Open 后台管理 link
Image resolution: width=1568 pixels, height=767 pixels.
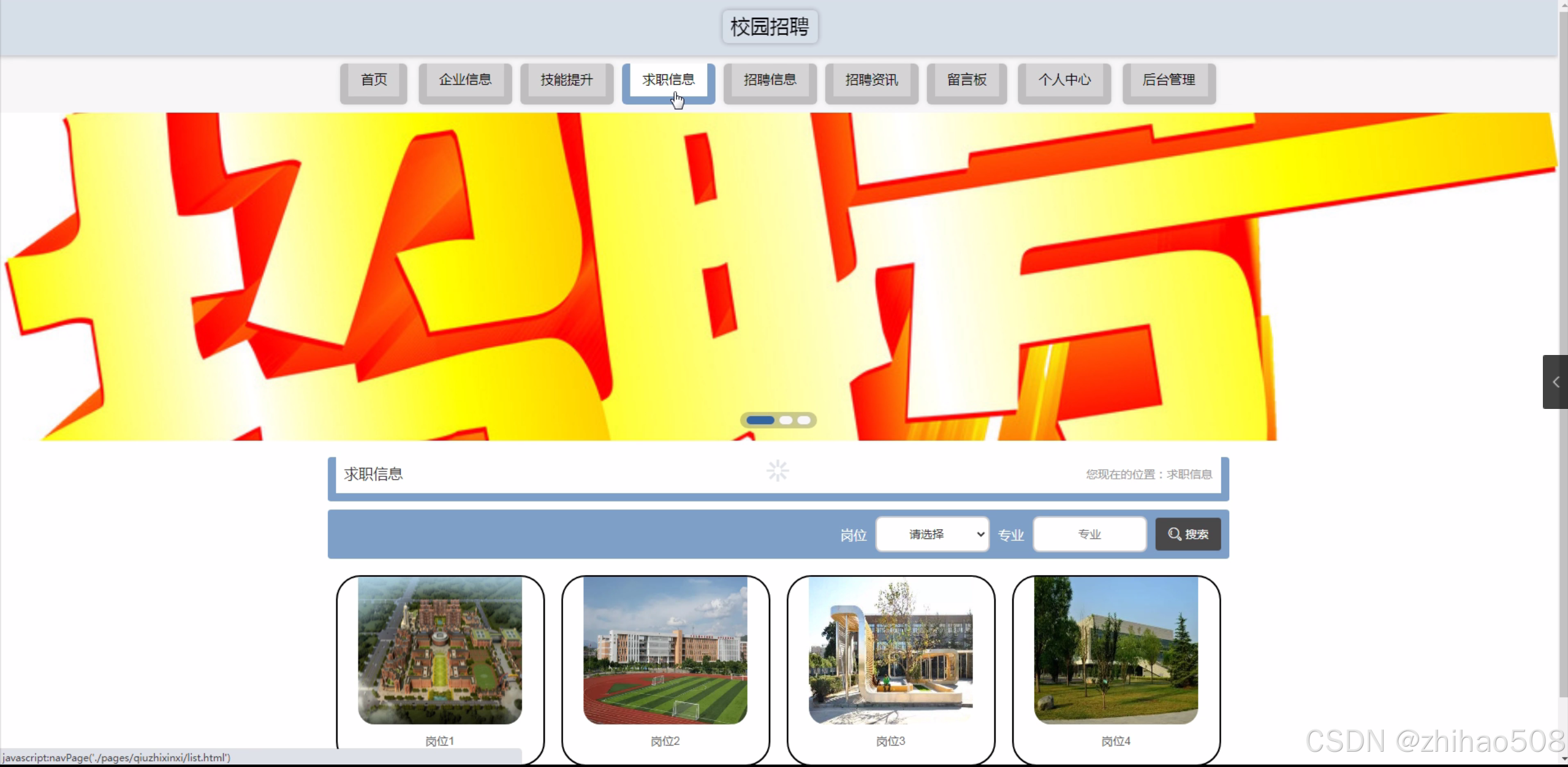point(1168,80)
